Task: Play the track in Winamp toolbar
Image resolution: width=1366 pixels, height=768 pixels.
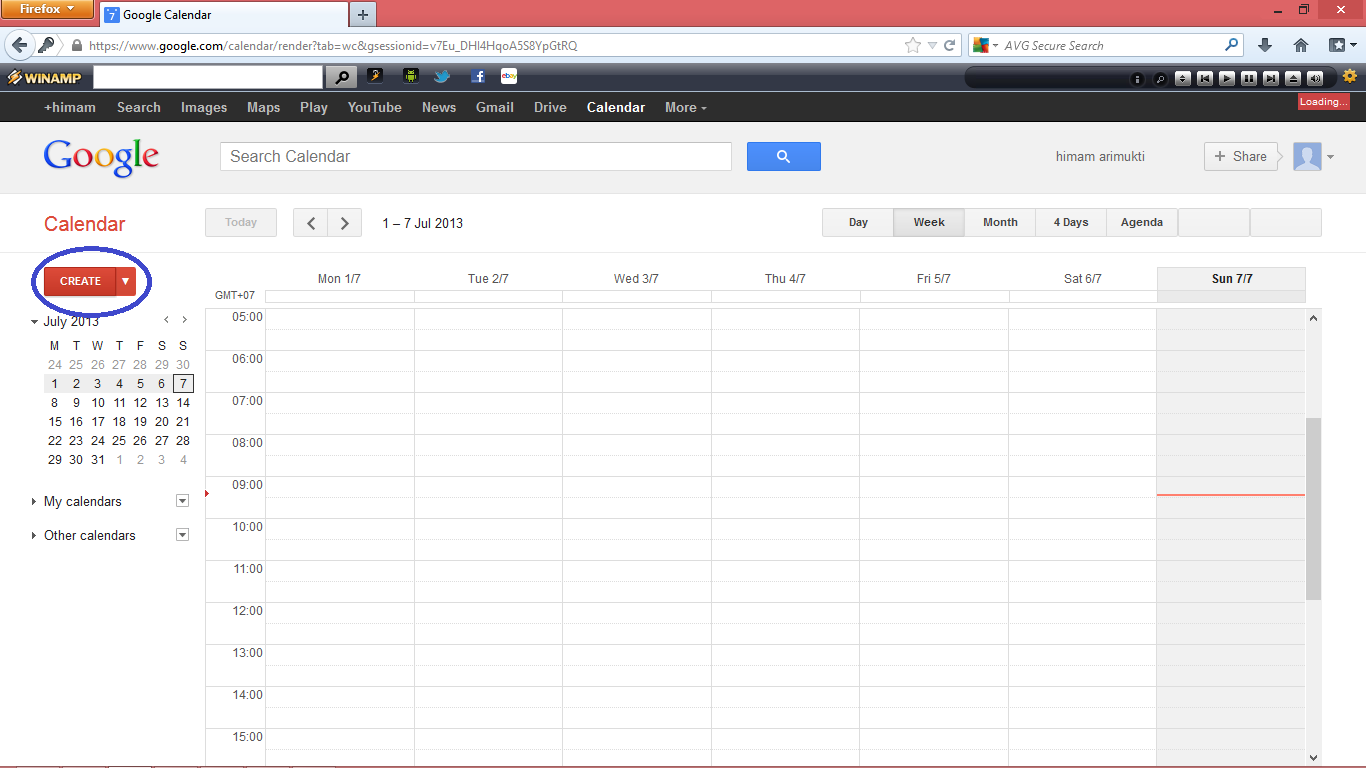Action: (1227, 78)
